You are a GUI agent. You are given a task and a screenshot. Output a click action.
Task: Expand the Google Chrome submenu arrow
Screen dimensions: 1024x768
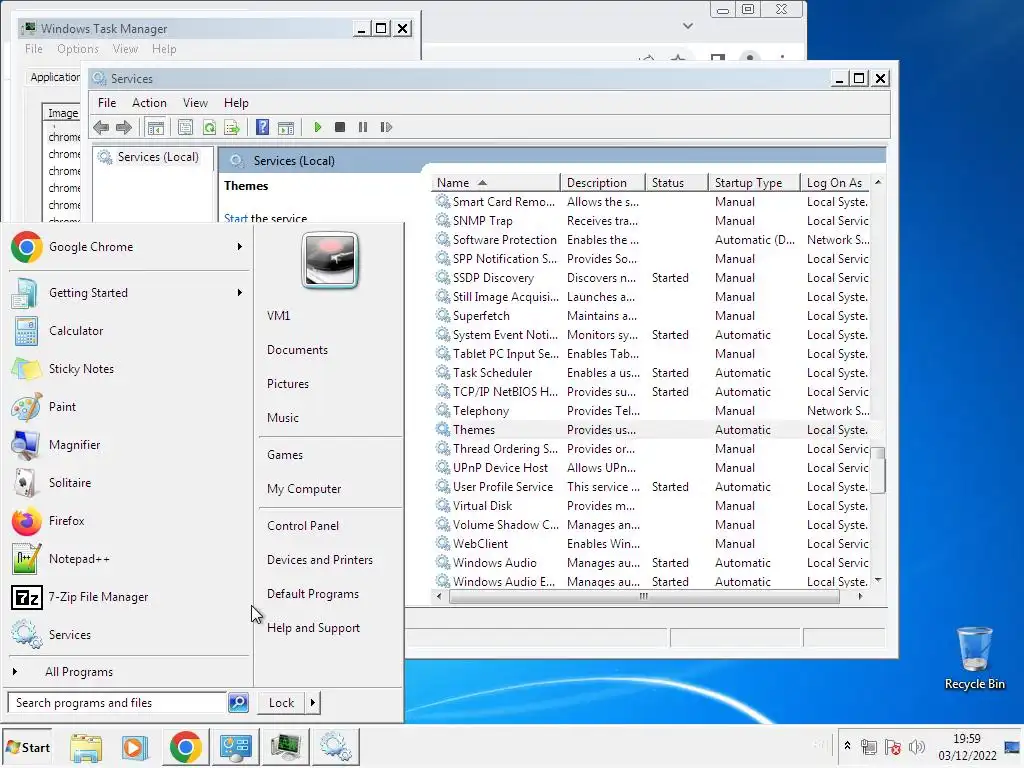point(240,247)
